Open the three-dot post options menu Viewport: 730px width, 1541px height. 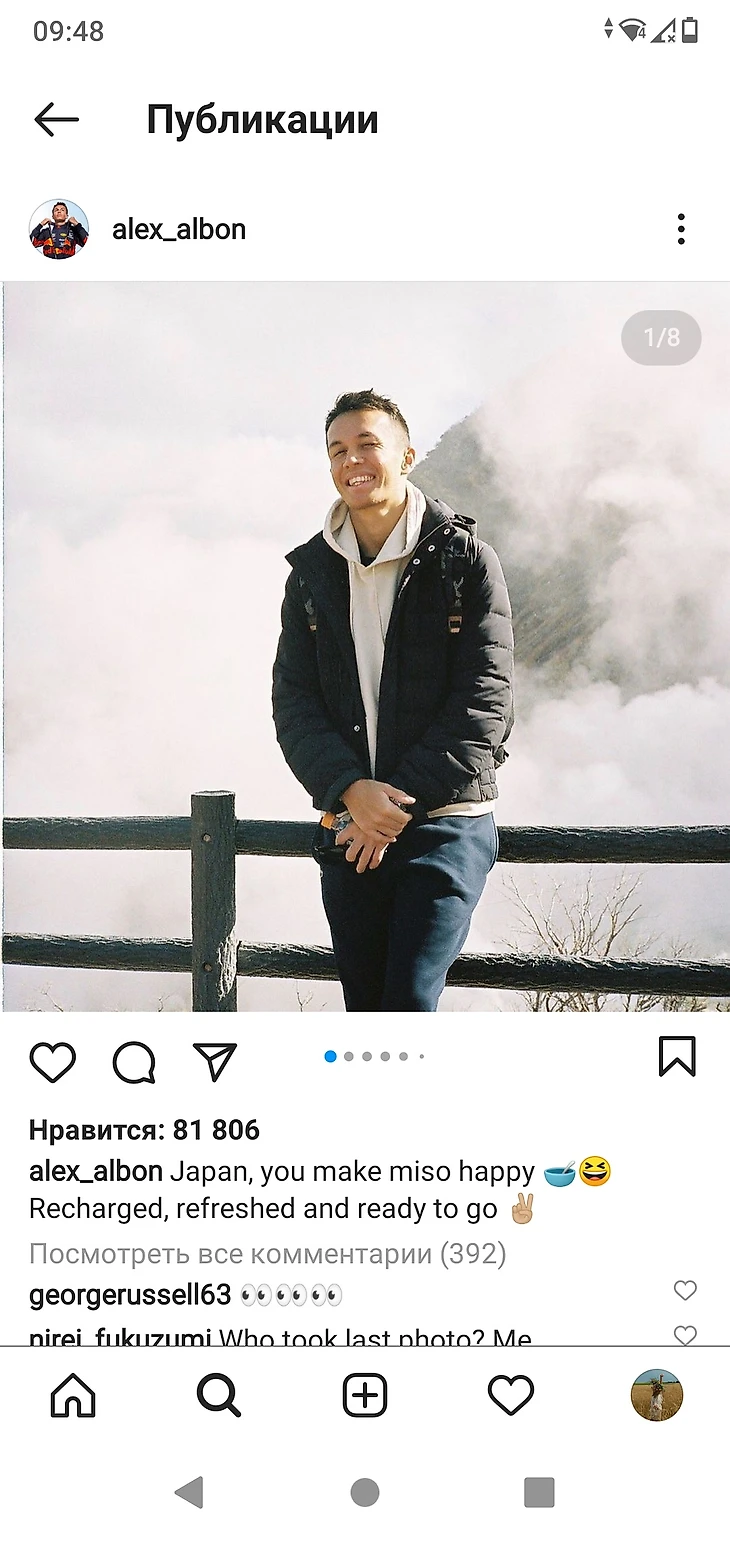pyautogui.click(x=681, y=229)
